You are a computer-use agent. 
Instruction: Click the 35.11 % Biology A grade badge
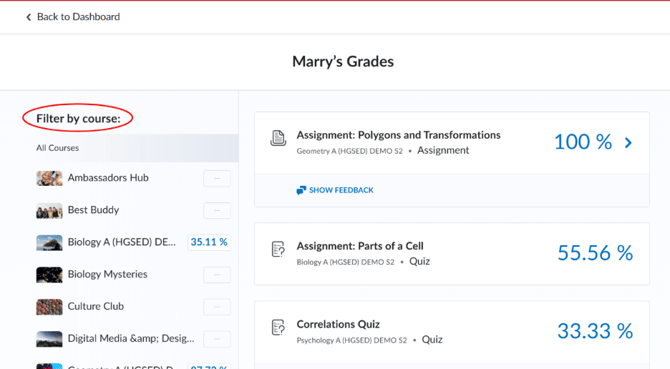coord(209,242)
